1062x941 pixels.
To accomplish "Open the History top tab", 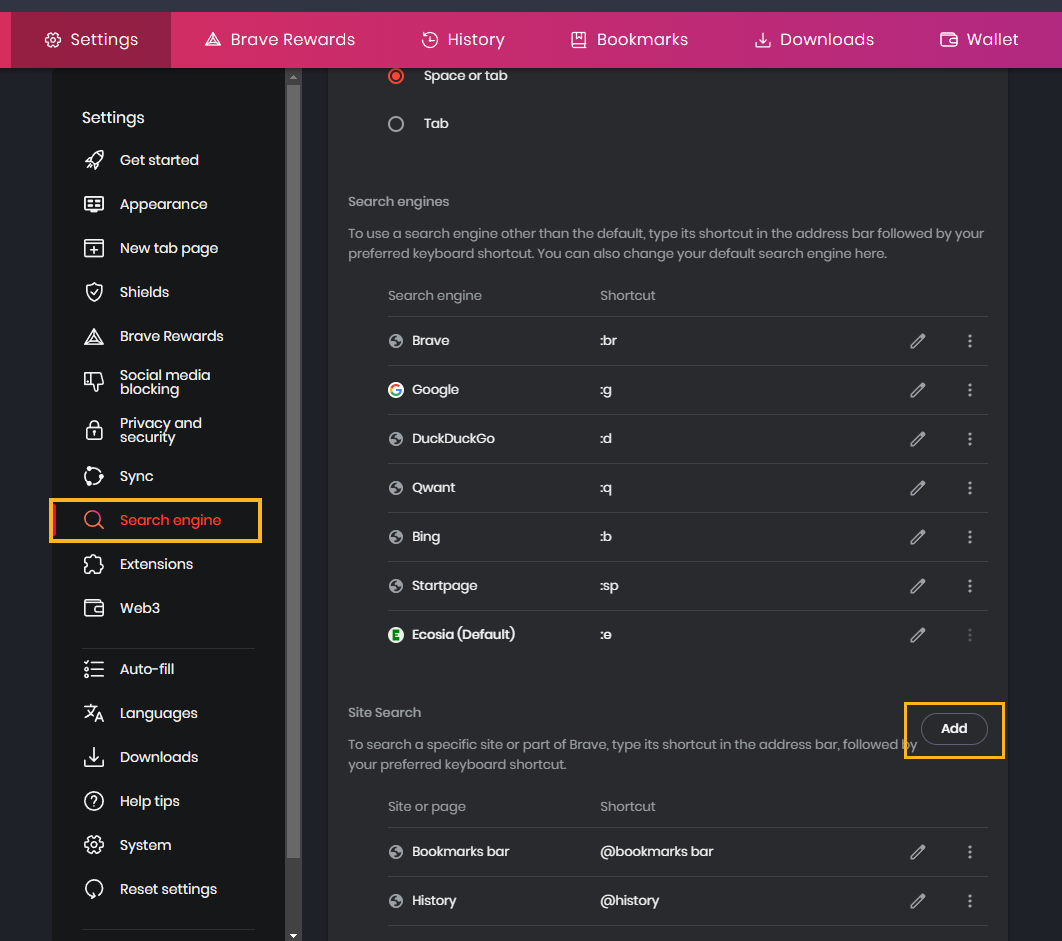I will (x=463, y=39).
